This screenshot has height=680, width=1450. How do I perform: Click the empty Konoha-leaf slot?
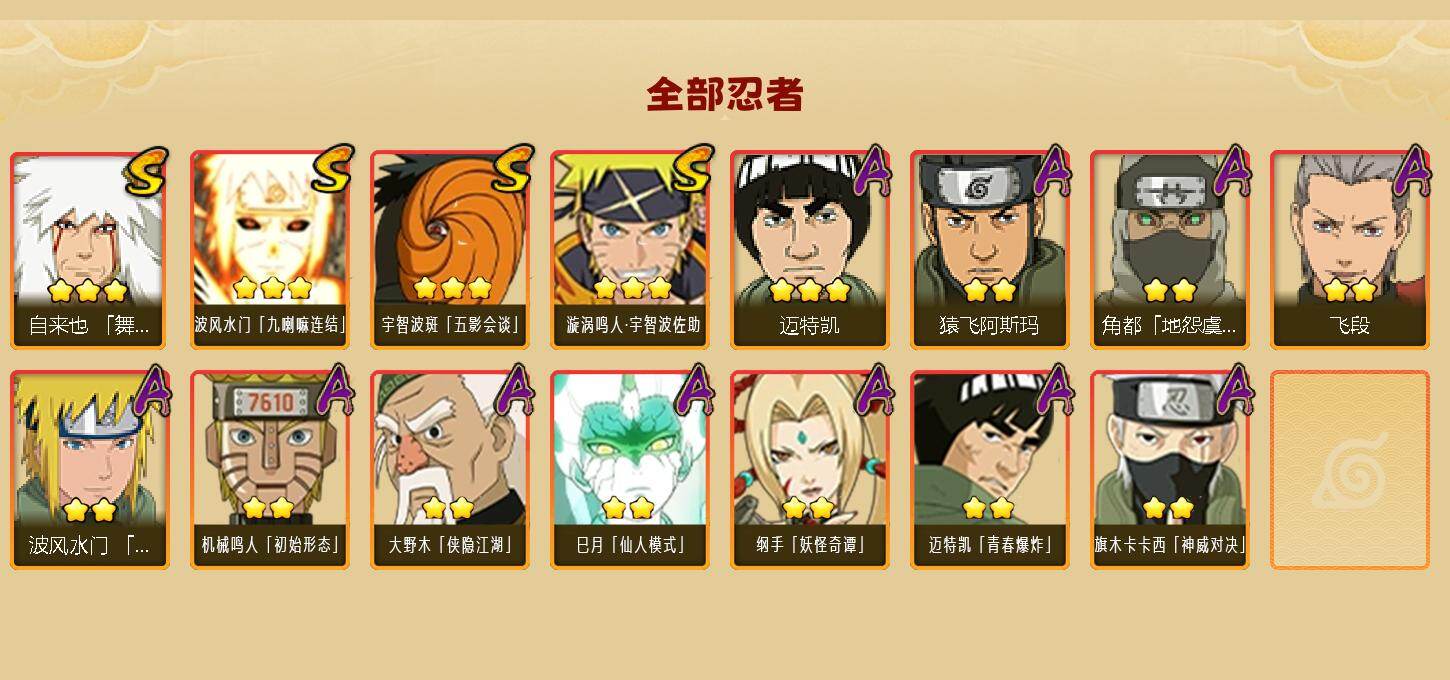(1350, 470)
